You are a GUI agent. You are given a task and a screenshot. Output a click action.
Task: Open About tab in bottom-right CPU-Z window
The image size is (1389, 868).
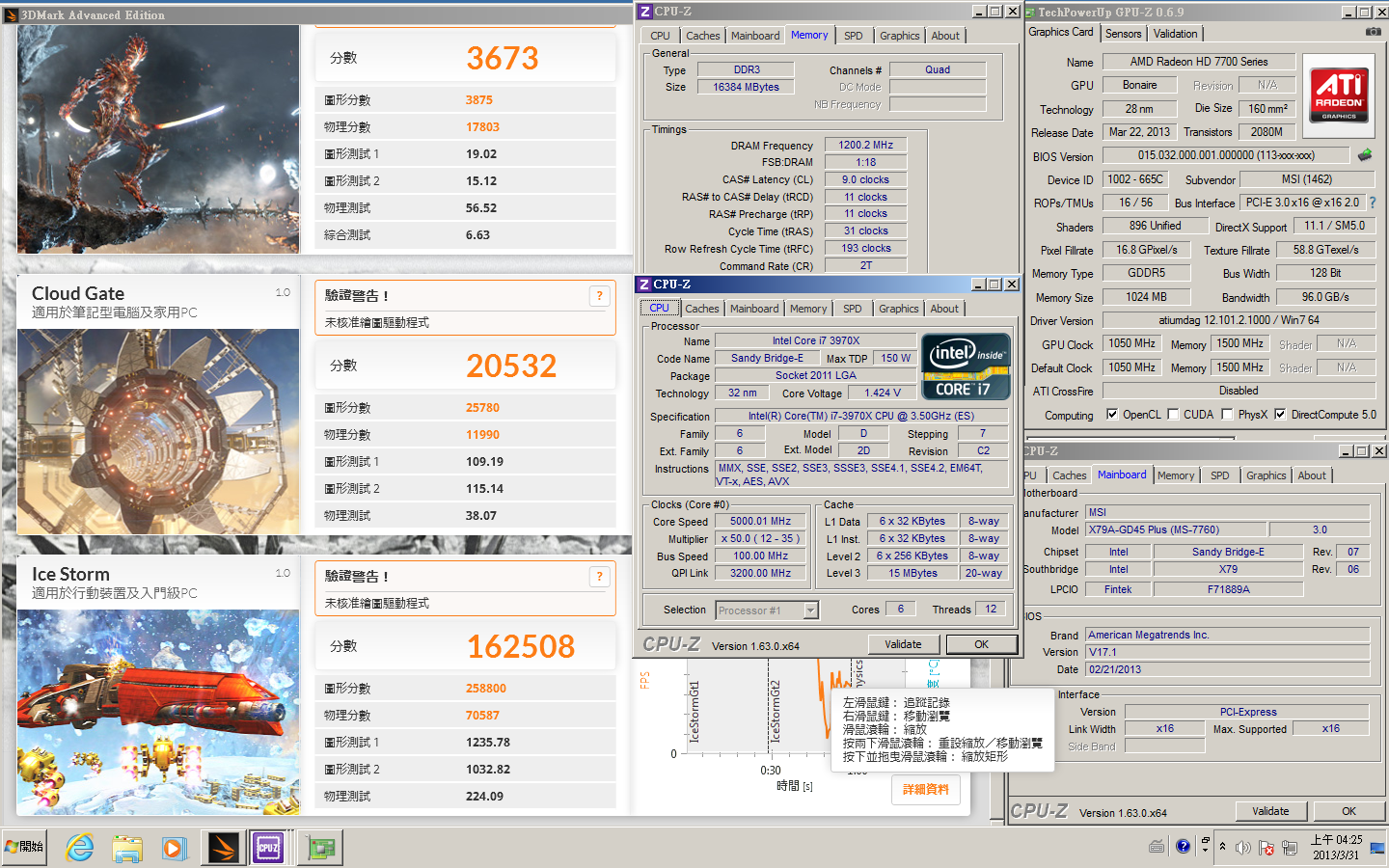[1312, 475]
